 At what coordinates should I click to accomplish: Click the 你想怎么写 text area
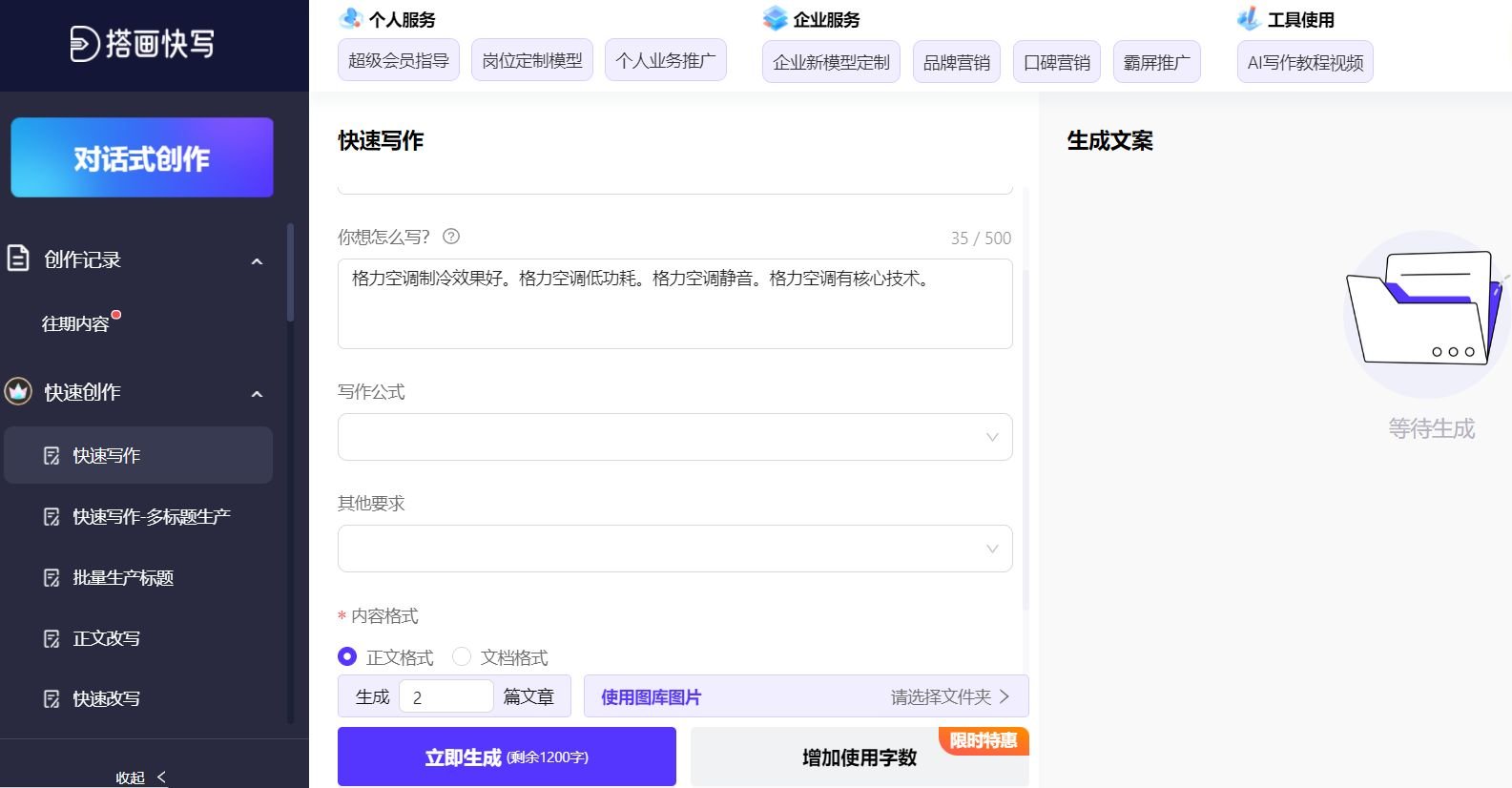(x=674, y=303)
